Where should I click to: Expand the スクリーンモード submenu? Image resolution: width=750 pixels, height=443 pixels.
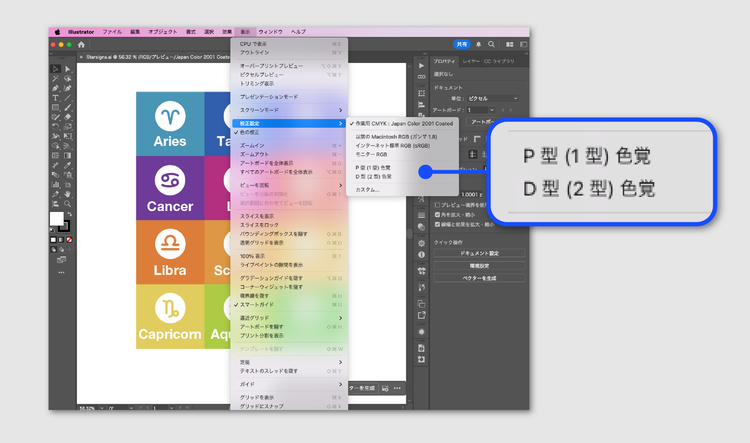[288, 110]
